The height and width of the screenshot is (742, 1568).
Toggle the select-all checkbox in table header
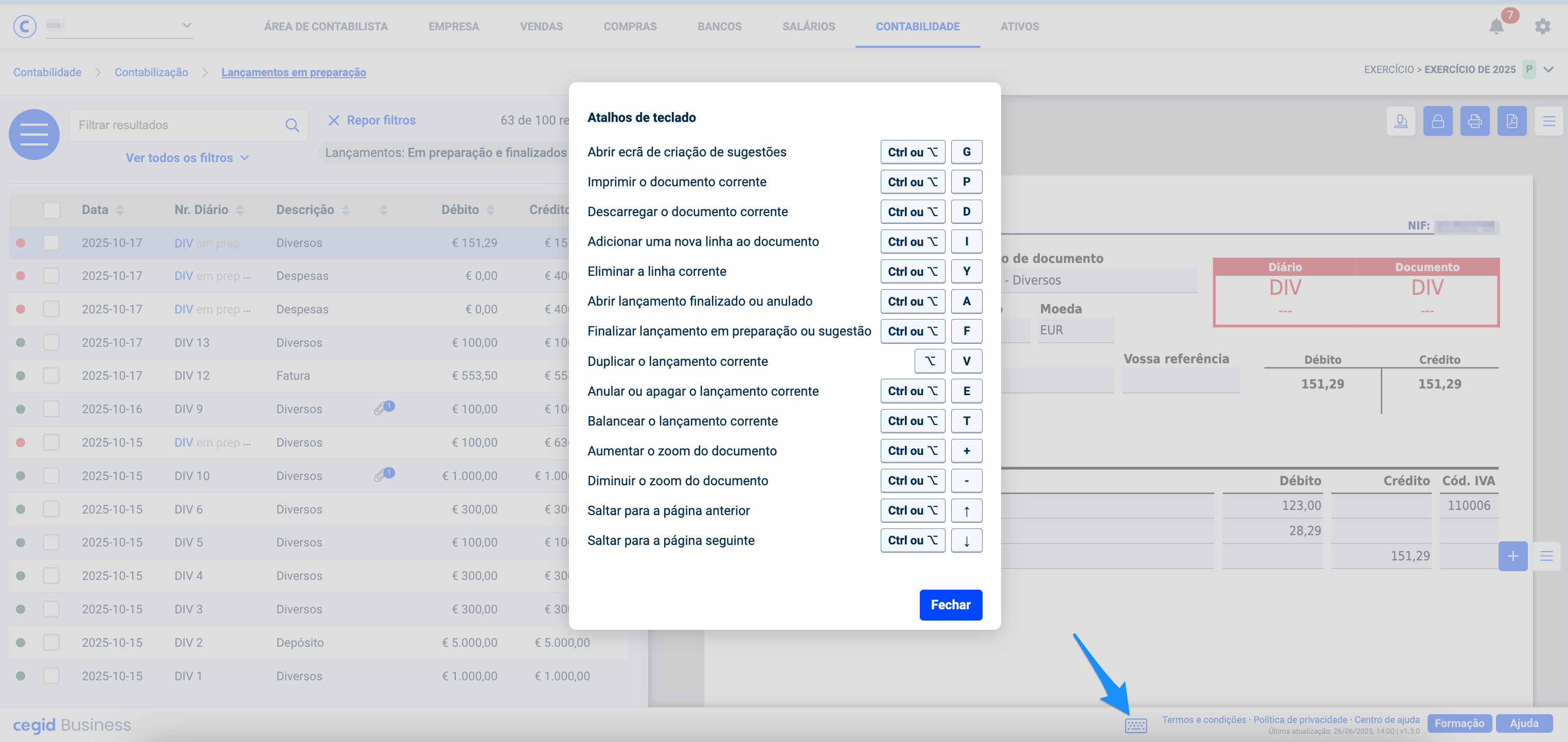pyautogui.click(x=52, y=210)
